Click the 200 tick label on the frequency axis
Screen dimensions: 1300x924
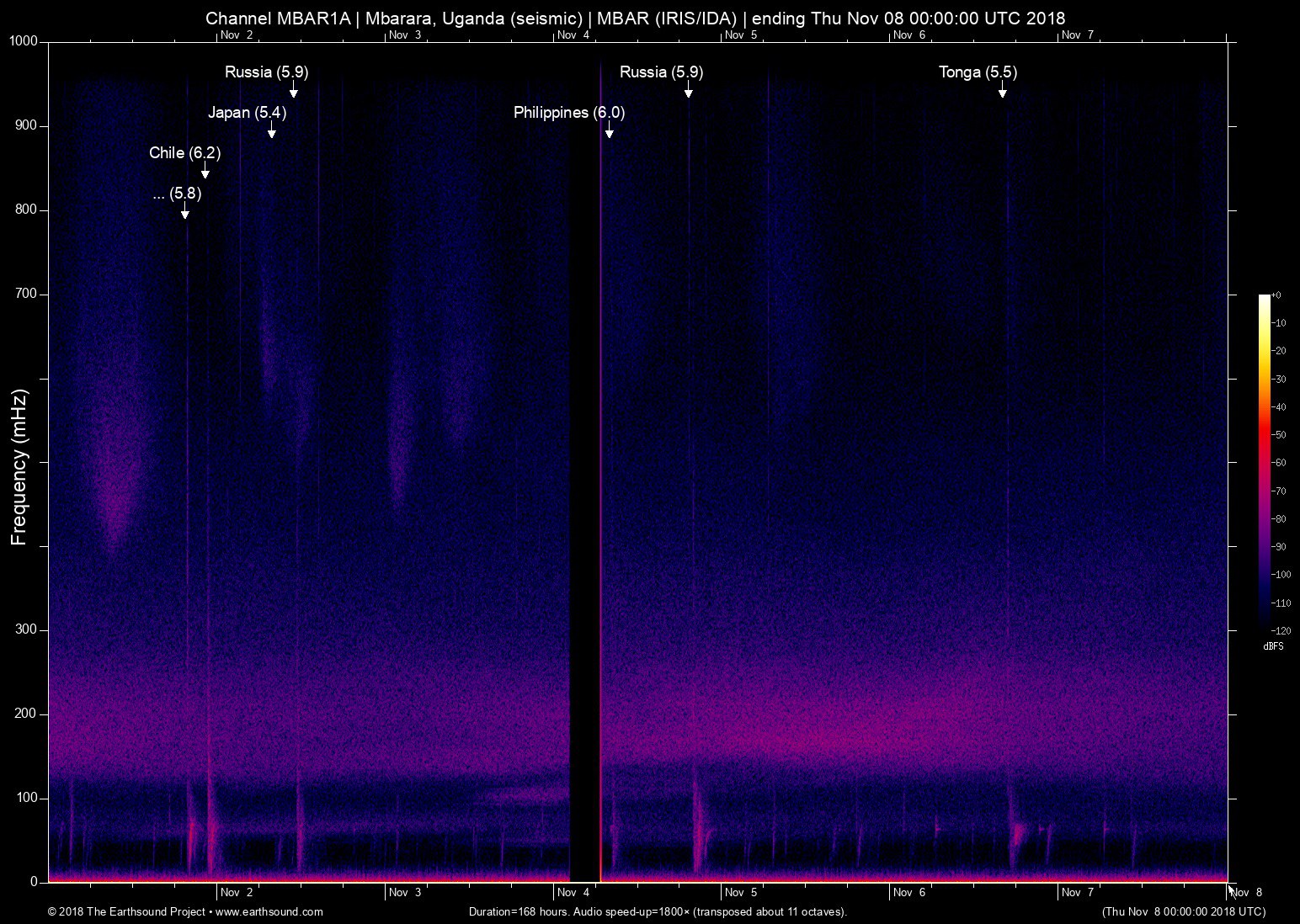(27, 714)
